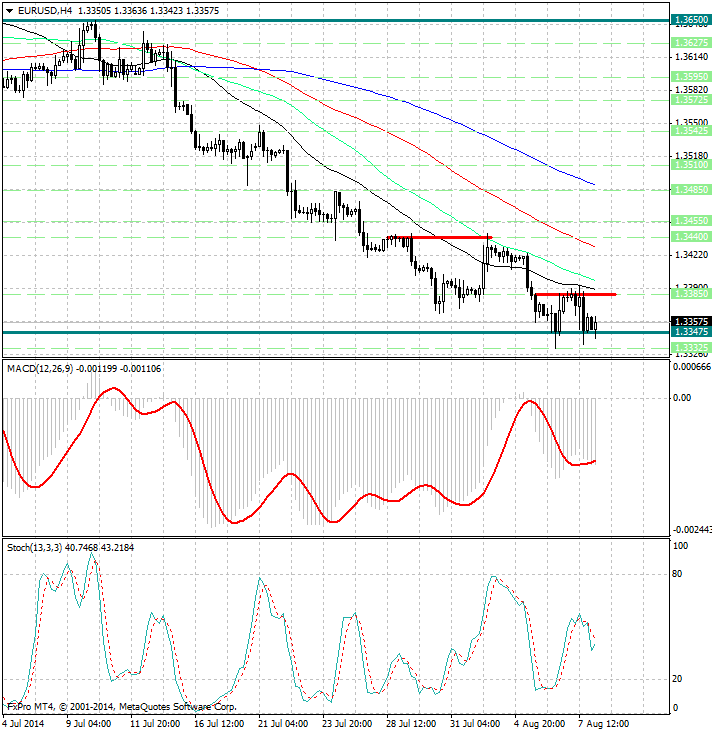Screen dimensions: 712x732
Task: Click the 28 Jul 12:00 time label
Action: click(x=411, y=724)
